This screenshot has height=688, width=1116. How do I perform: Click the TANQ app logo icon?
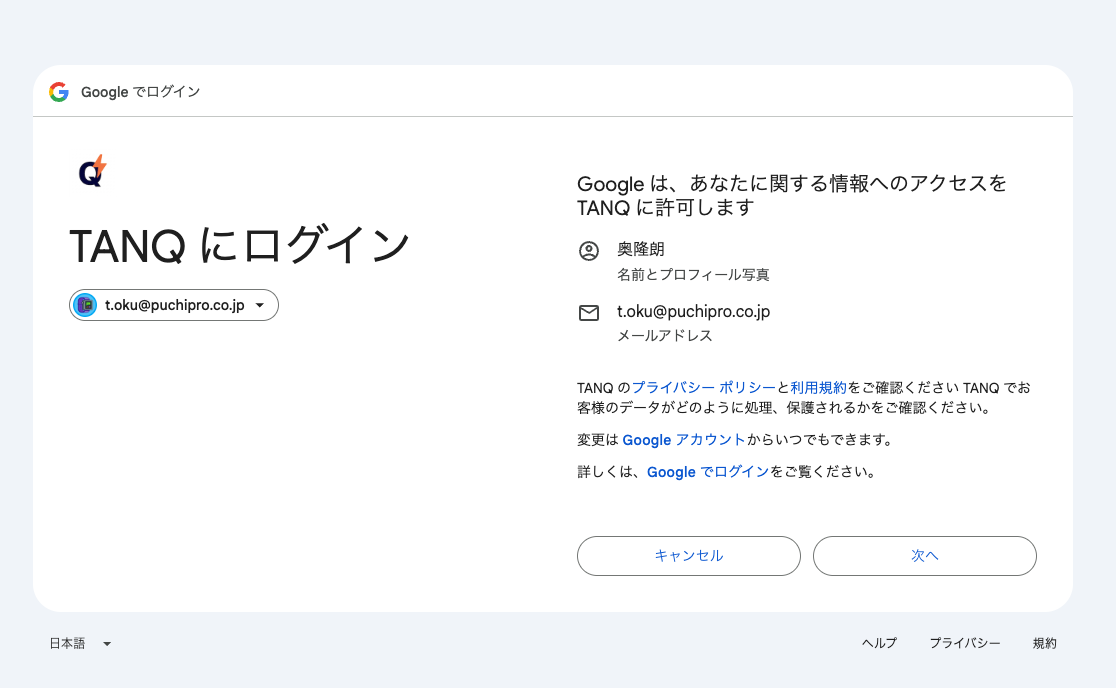93,171
